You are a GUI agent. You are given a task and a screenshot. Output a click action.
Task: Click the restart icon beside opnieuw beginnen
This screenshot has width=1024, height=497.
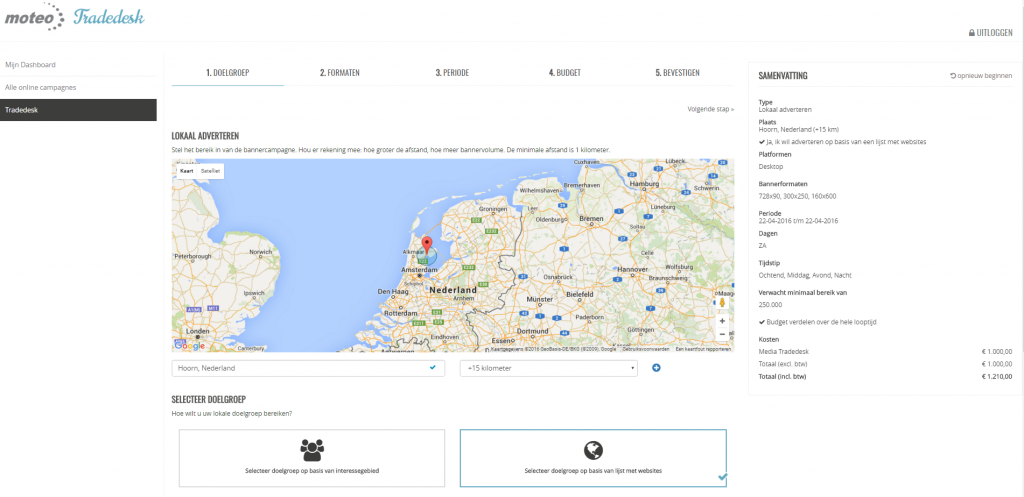tap(953, 76)
